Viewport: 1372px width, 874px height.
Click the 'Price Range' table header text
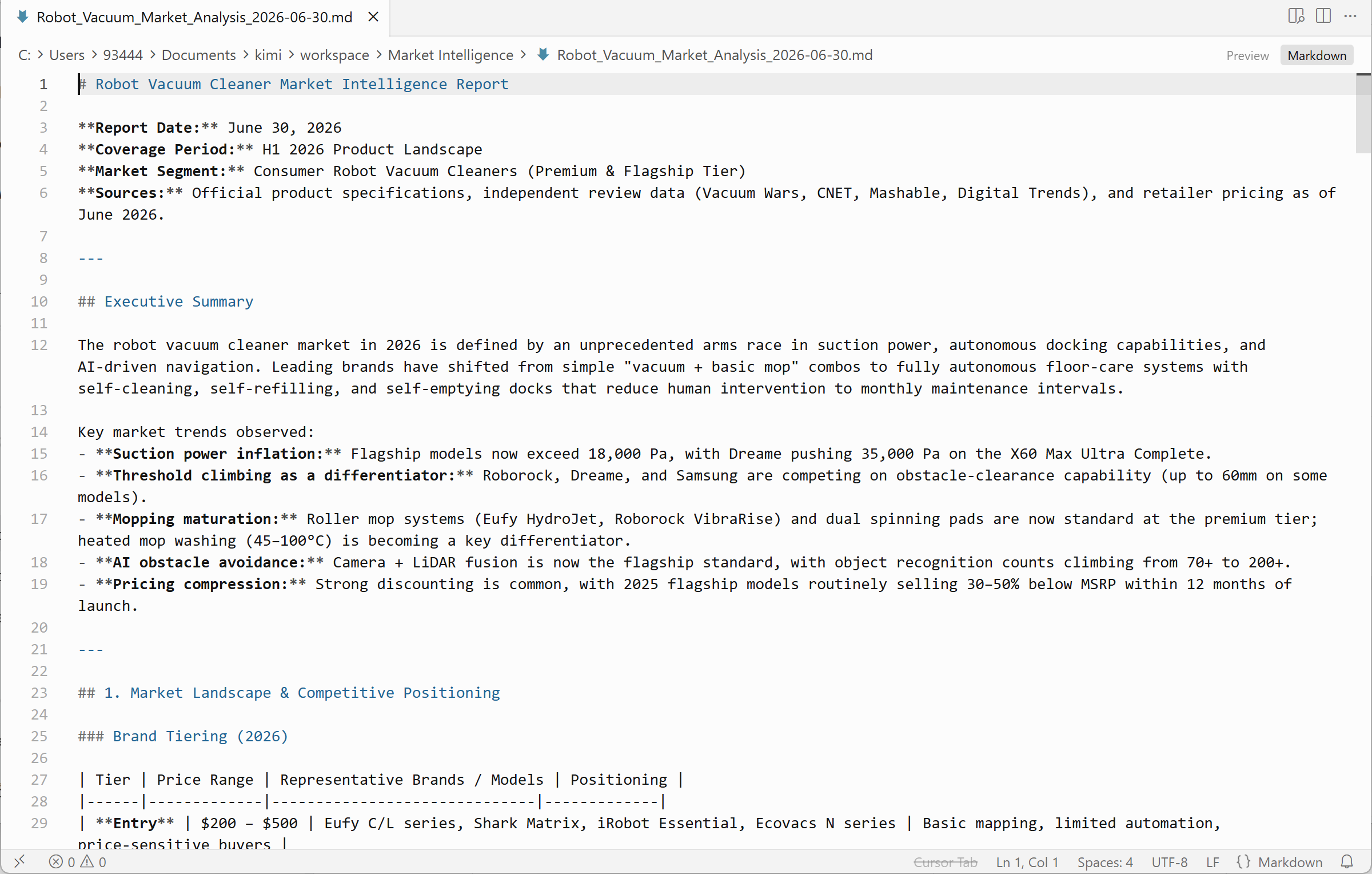click(x=205, y=780)
